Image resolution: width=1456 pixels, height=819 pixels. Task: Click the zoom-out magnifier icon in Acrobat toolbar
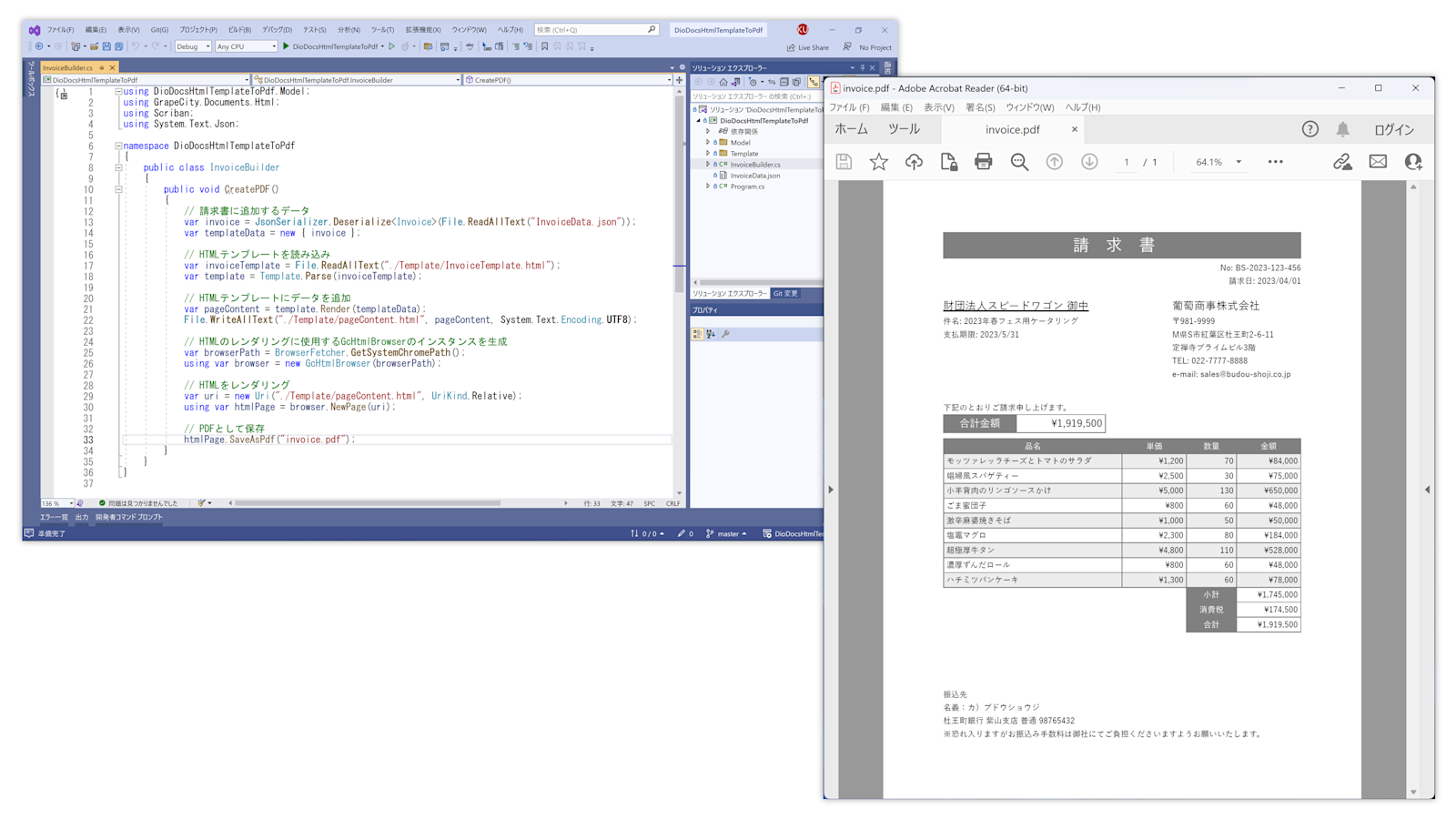pos(1019,162)
